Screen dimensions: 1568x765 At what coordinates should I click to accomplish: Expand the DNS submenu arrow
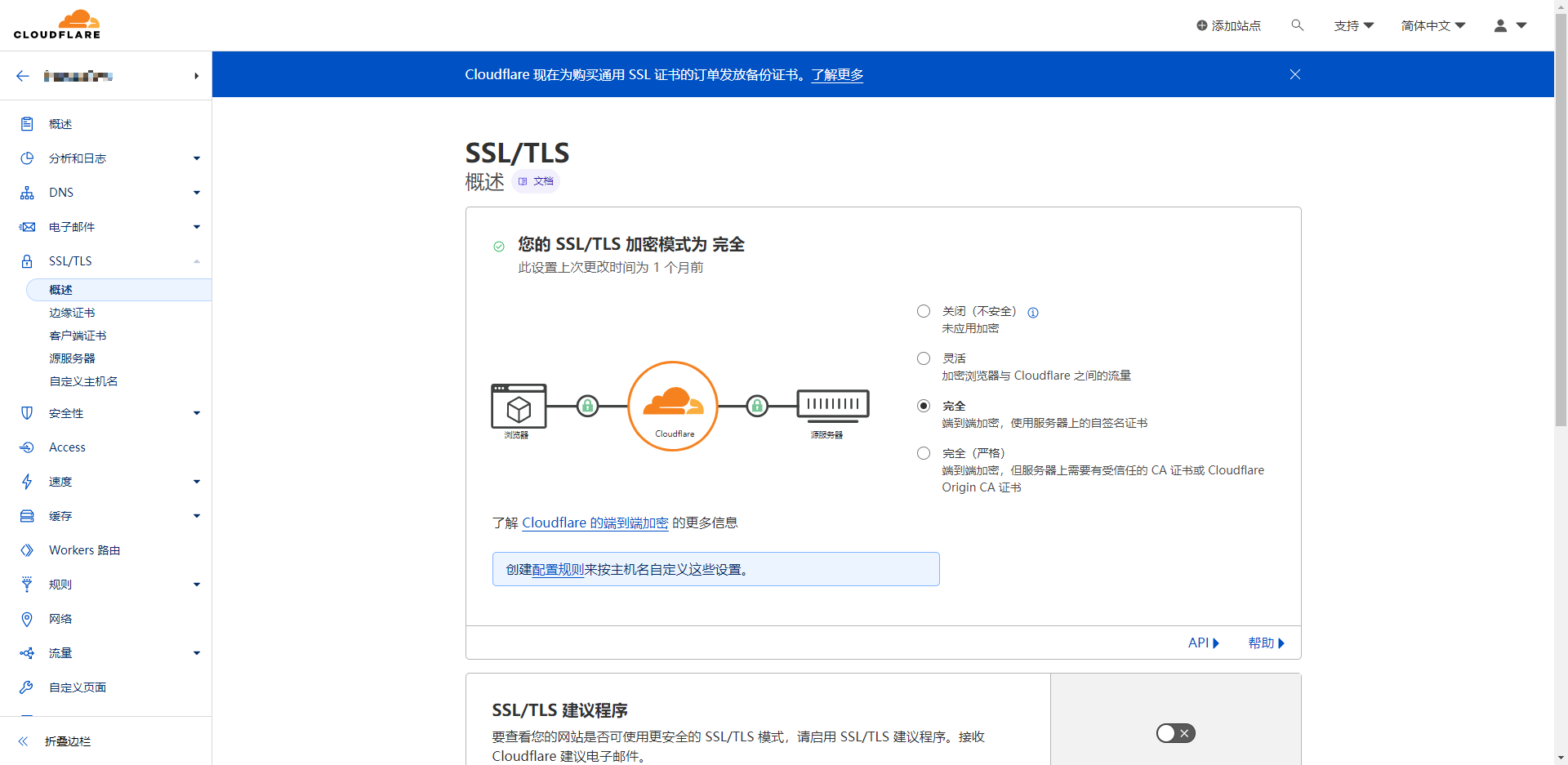pos(197,193)
